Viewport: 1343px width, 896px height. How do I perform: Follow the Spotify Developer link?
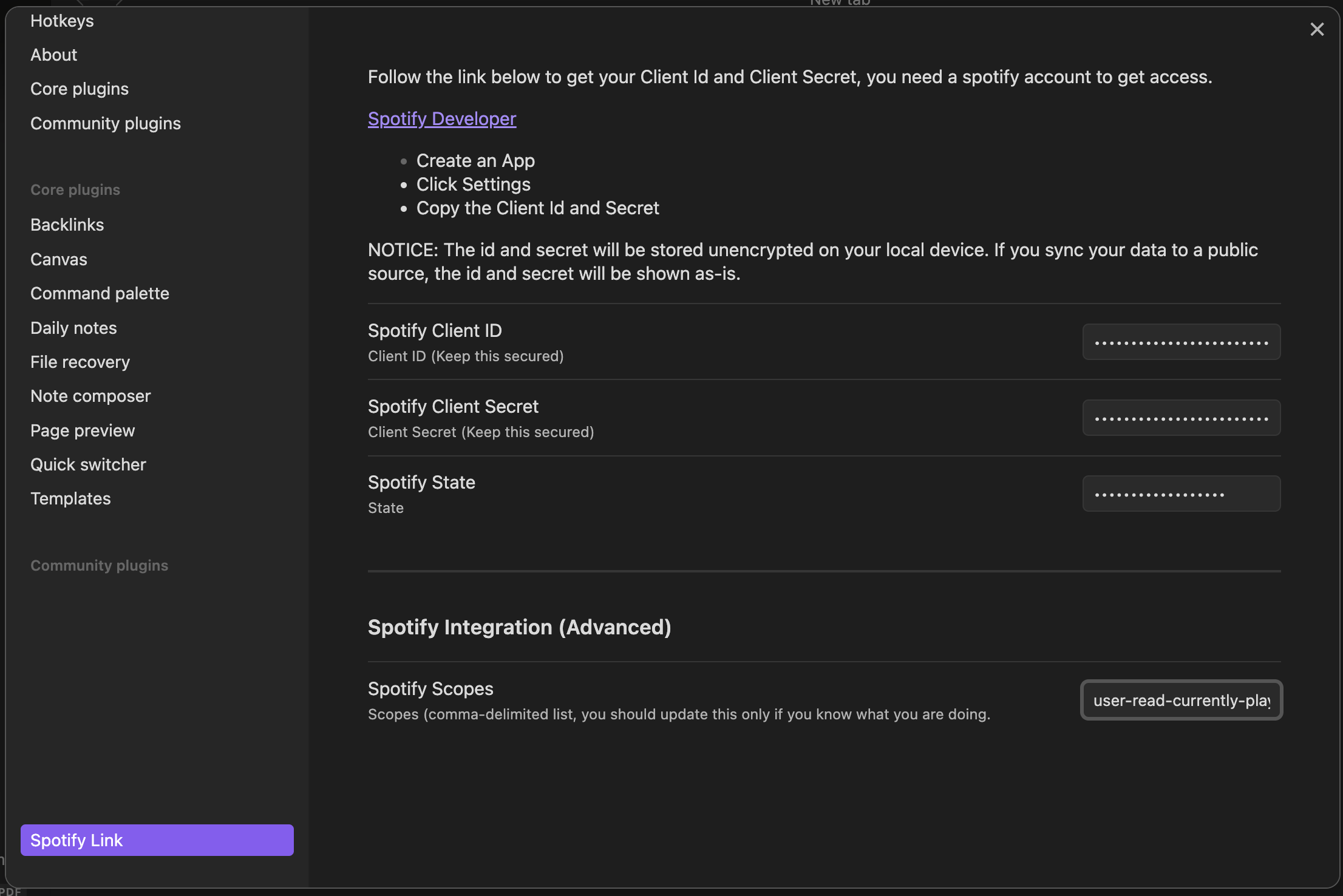[x=442, y=118]
